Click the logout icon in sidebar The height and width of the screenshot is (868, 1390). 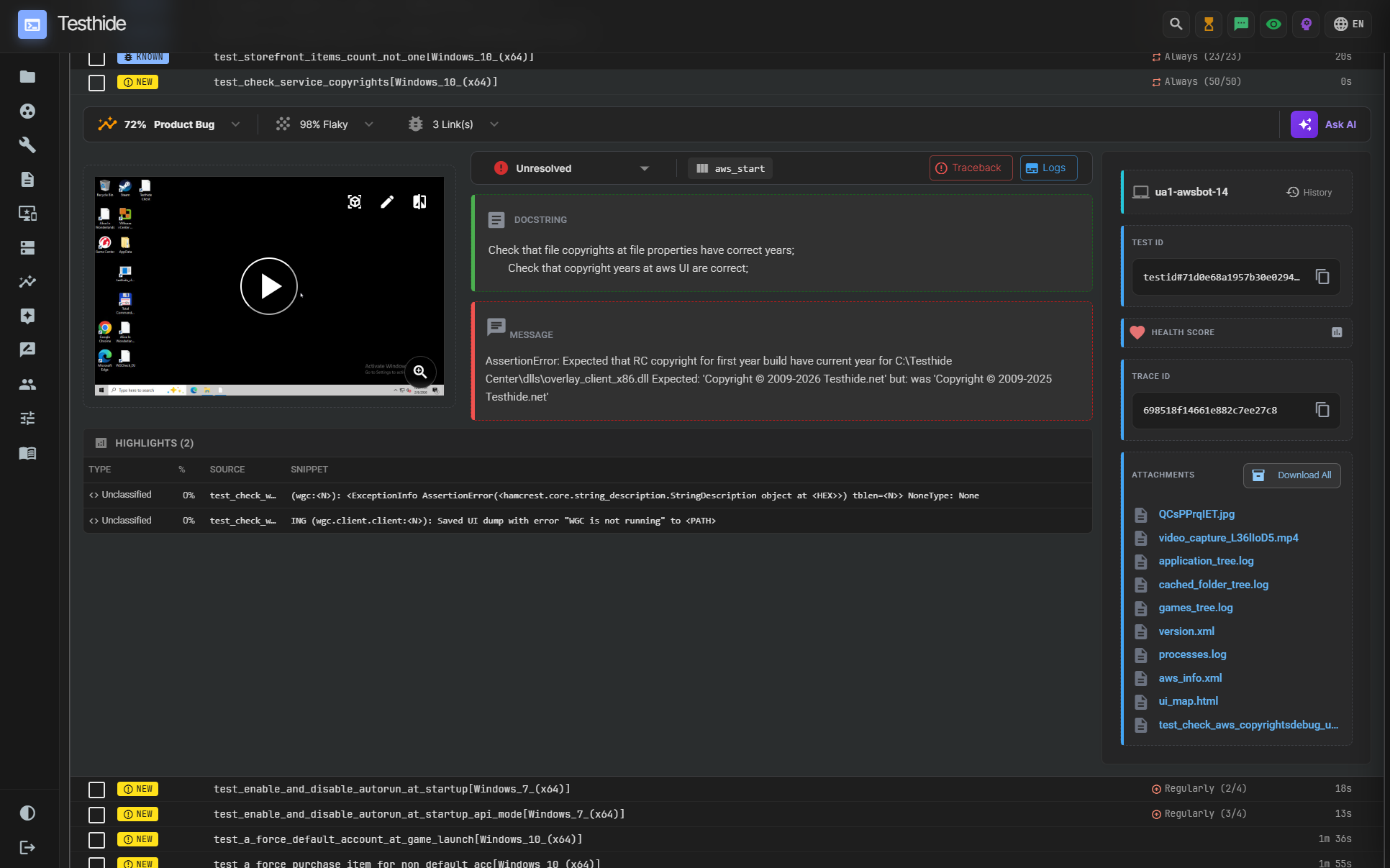27,847
